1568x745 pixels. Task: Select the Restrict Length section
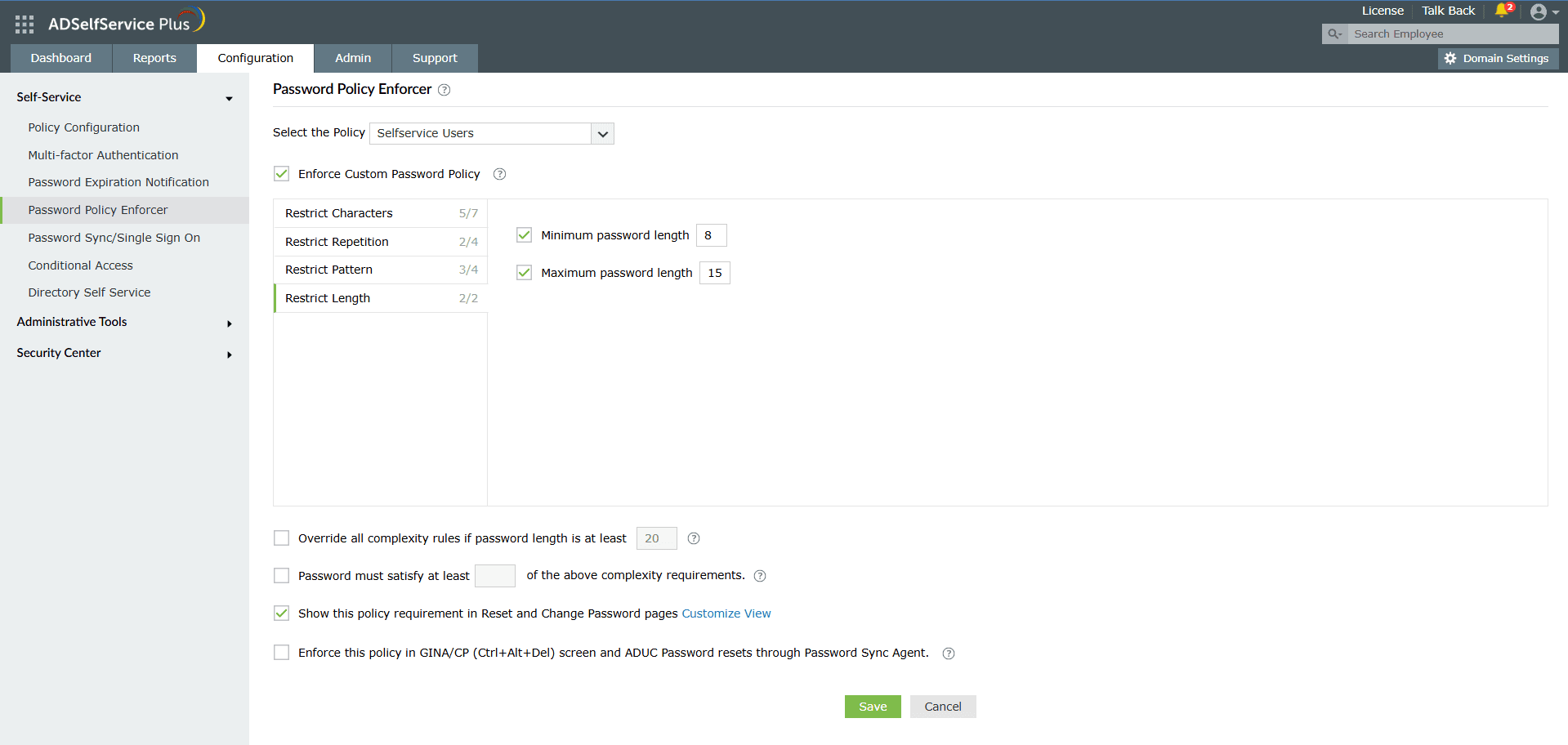coord(381,298)
